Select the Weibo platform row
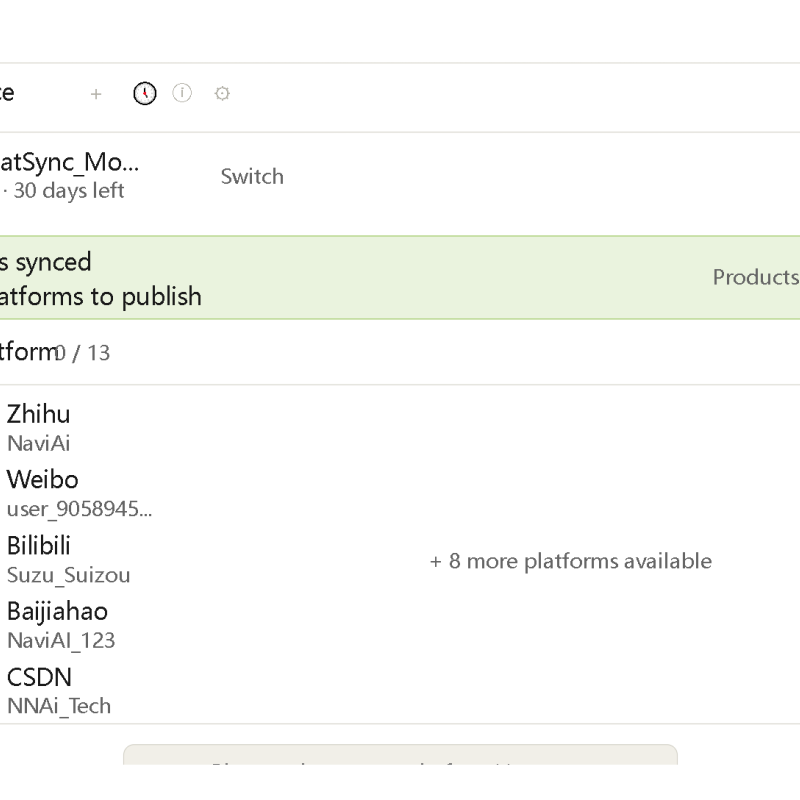The height and width of the screenshot is (800, 800). coord(79,493)
